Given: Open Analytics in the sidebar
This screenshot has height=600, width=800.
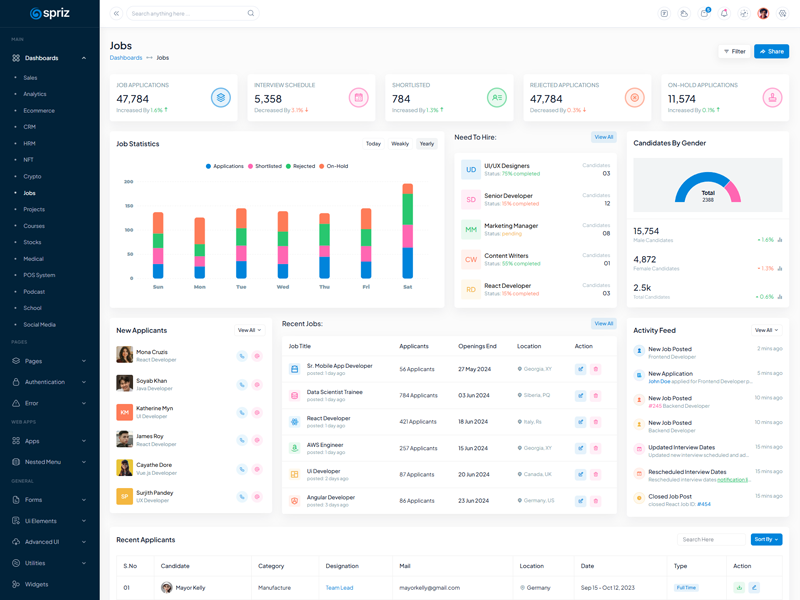Looking at the screenshot, I should click(x=35, y=94).
